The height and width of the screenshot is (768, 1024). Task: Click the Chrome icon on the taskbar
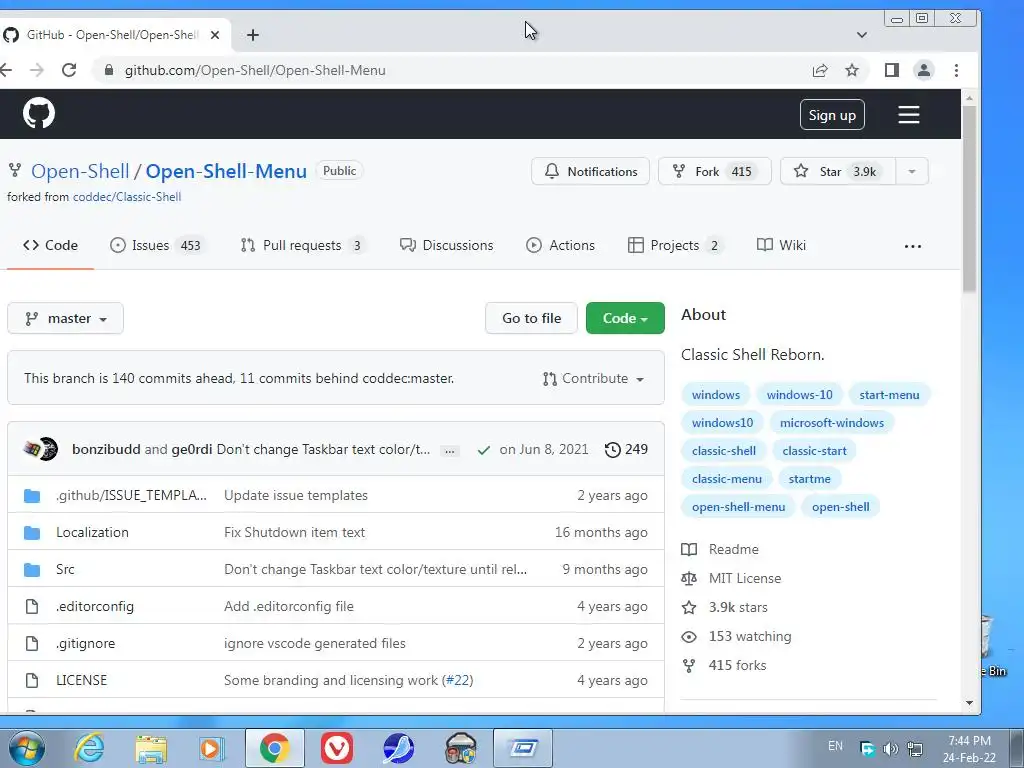(275, 748)
